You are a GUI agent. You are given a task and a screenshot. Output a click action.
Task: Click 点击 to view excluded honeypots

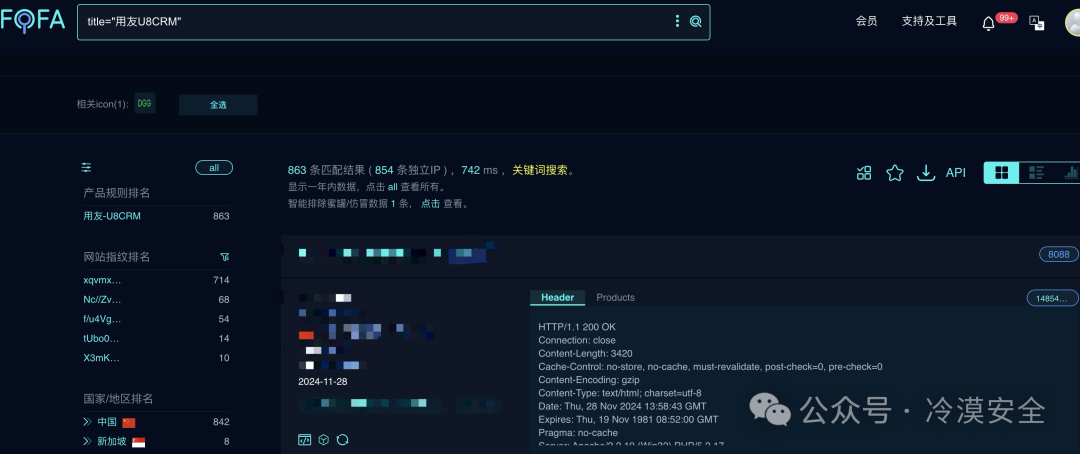[x=430, y=204]
